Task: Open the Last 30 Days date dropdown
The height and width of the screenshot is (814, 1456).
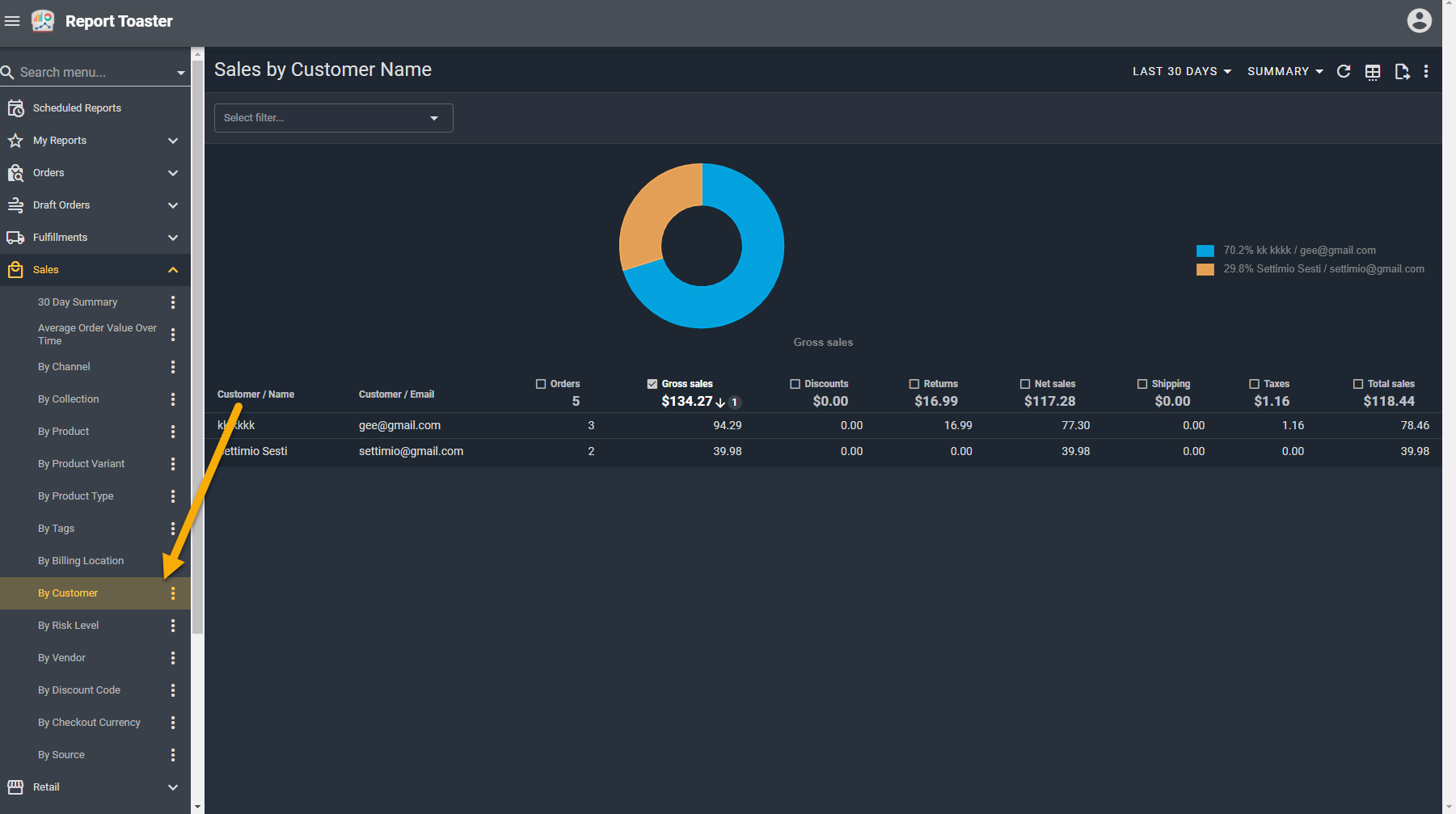Action: [x=1181, y=71]
